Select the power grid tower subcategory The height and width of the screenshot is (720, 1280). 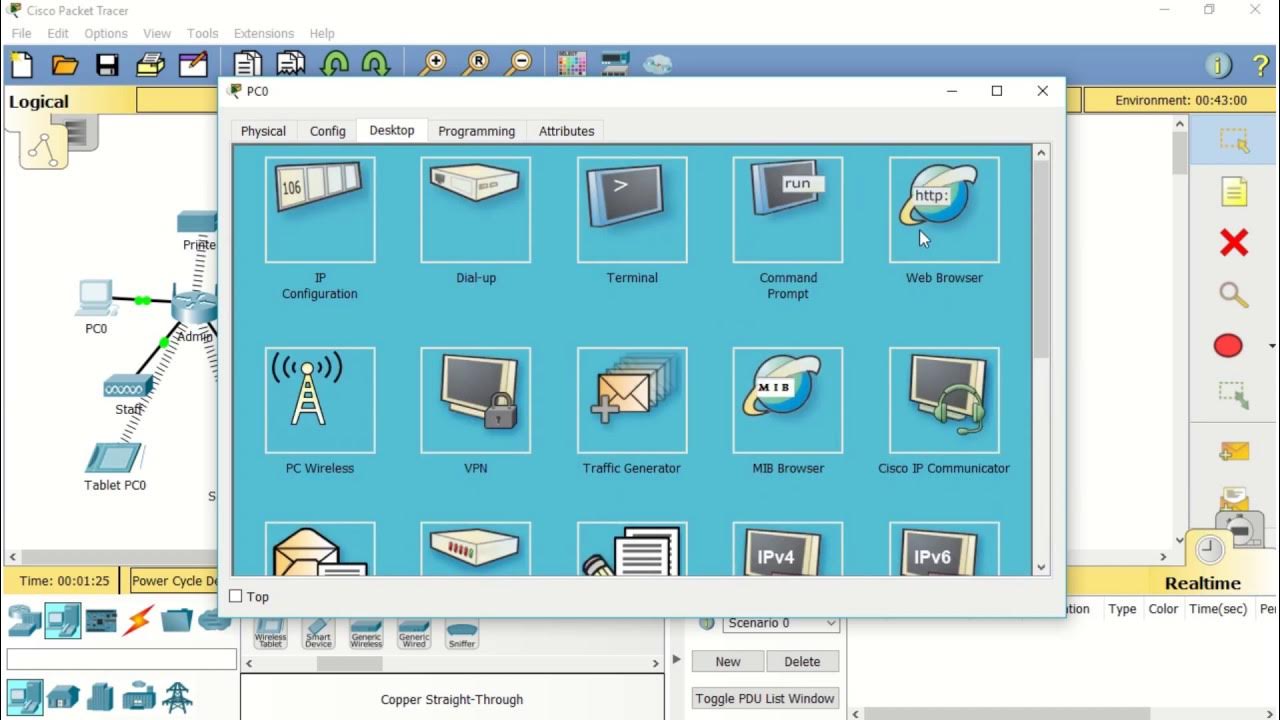click(x=177, y=696)
